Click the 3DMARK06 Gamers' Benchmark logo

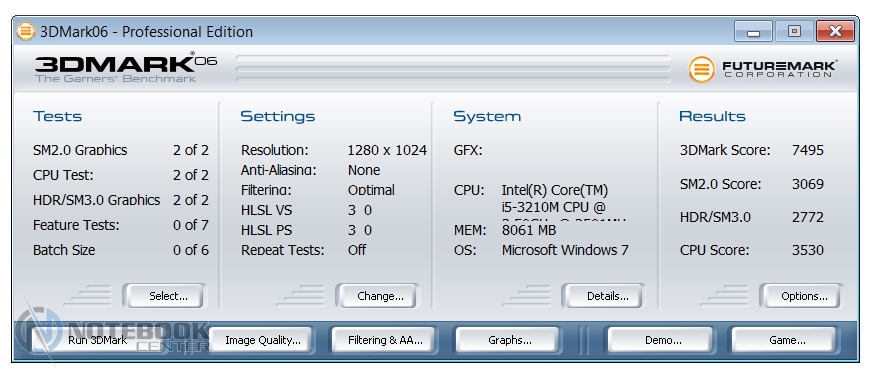(x=126, y=67)
